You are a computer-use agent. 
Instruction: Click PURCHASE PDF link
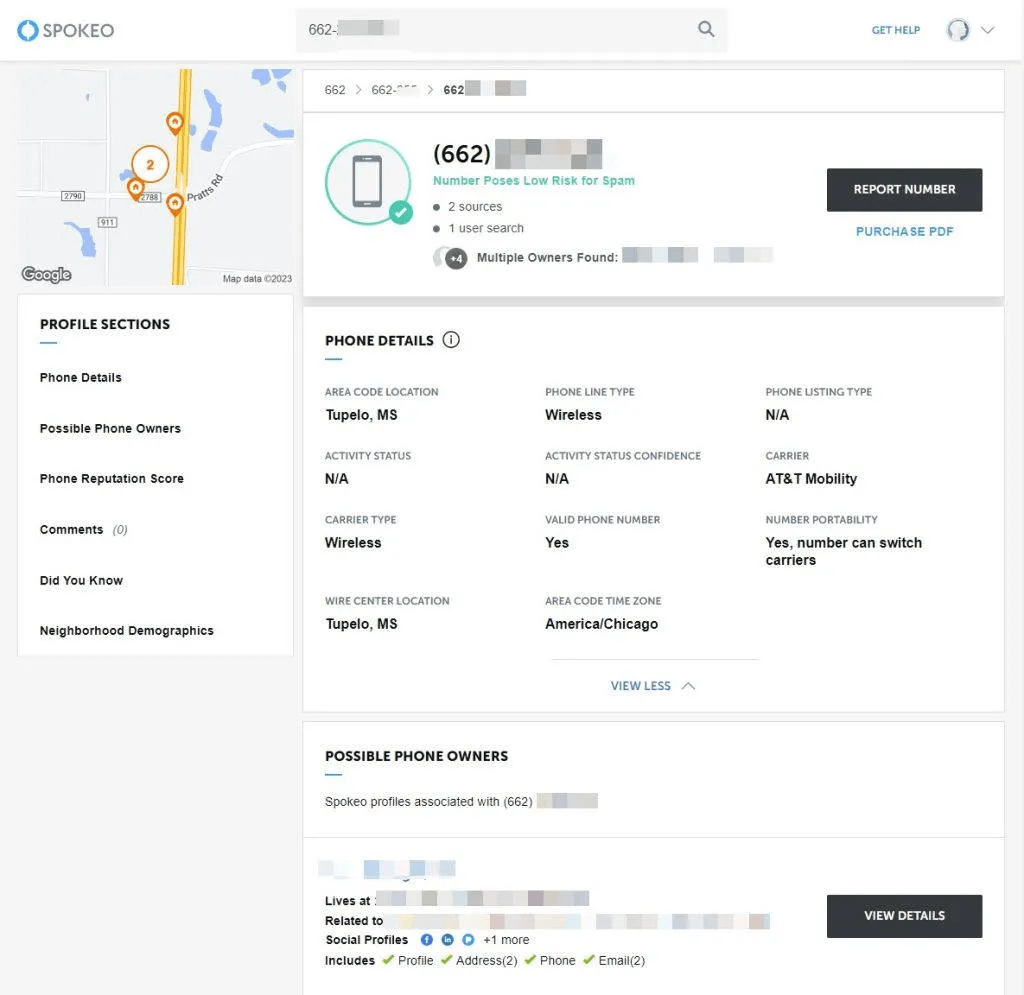(904, 231)
